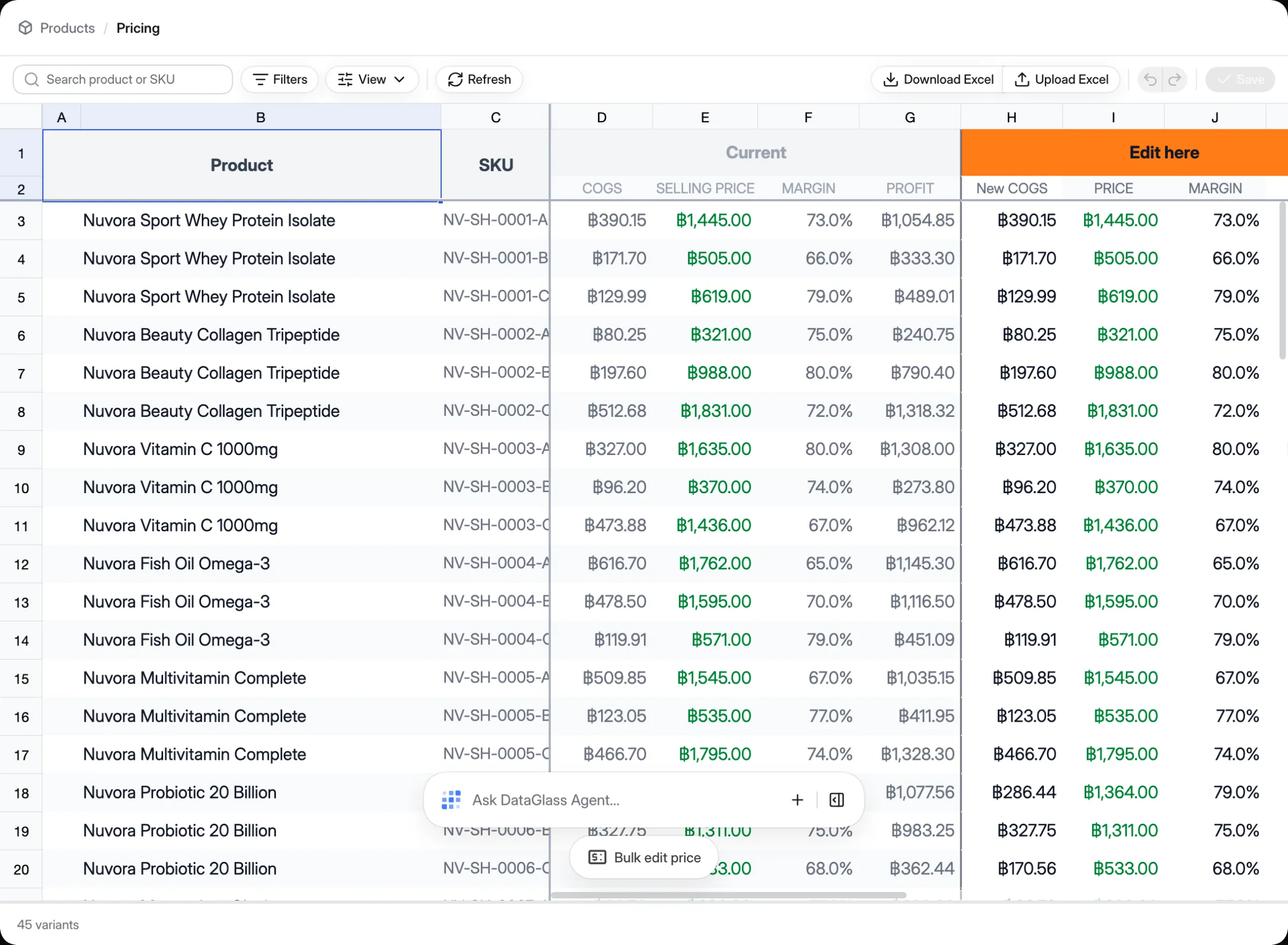Toggle the side panel icon in agent bar
This screenshot has width=1288, height=945.
(x=836, y=800)
